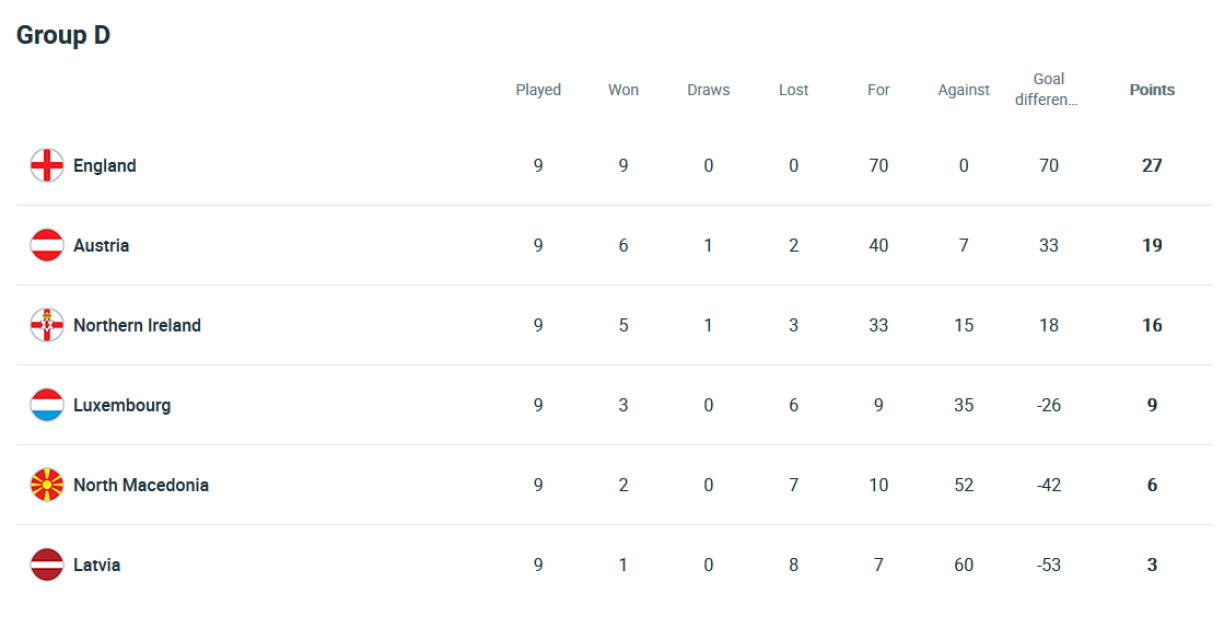Click the Latvia flag icon

click(47, 565)
